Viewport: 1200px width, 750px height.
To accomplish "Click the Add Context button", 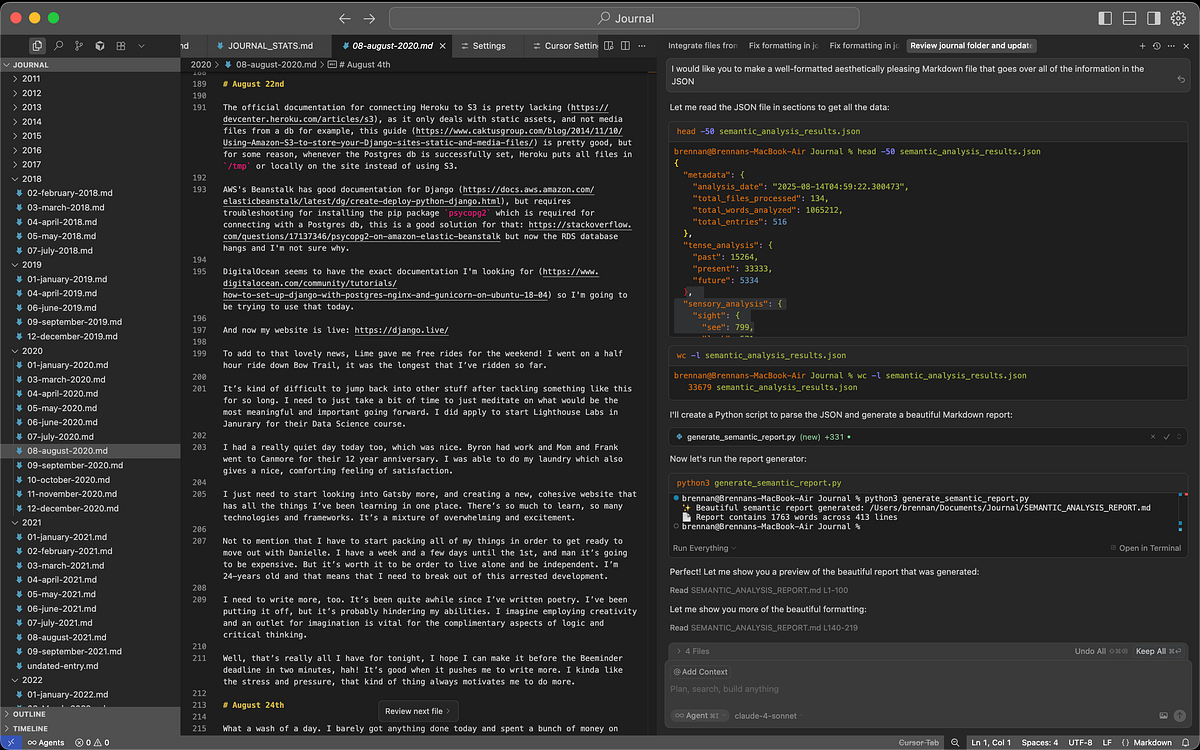I will click(x=700, y=672).
